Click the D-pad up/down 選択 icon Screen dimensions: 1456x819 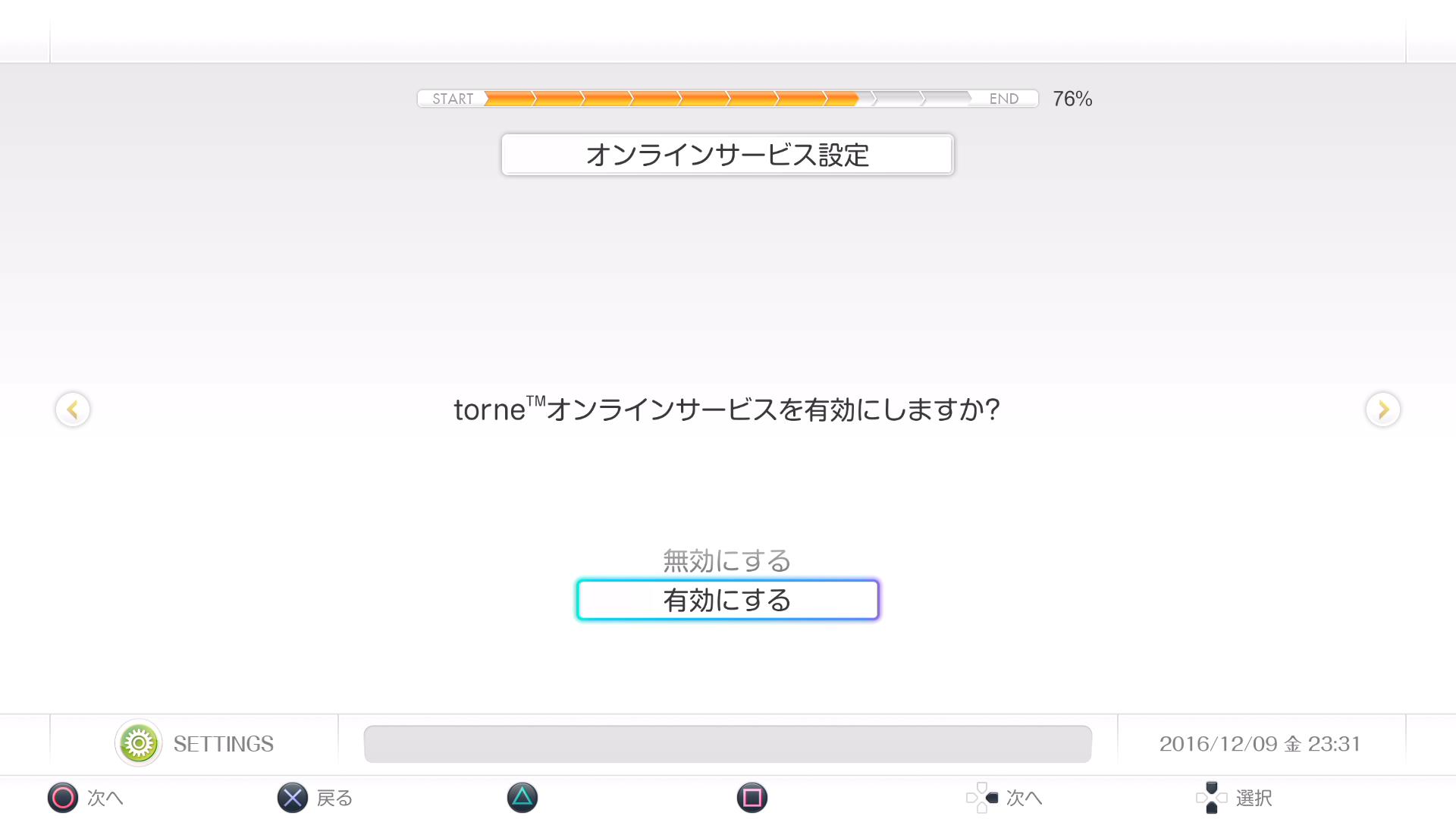click(1212, 798)
